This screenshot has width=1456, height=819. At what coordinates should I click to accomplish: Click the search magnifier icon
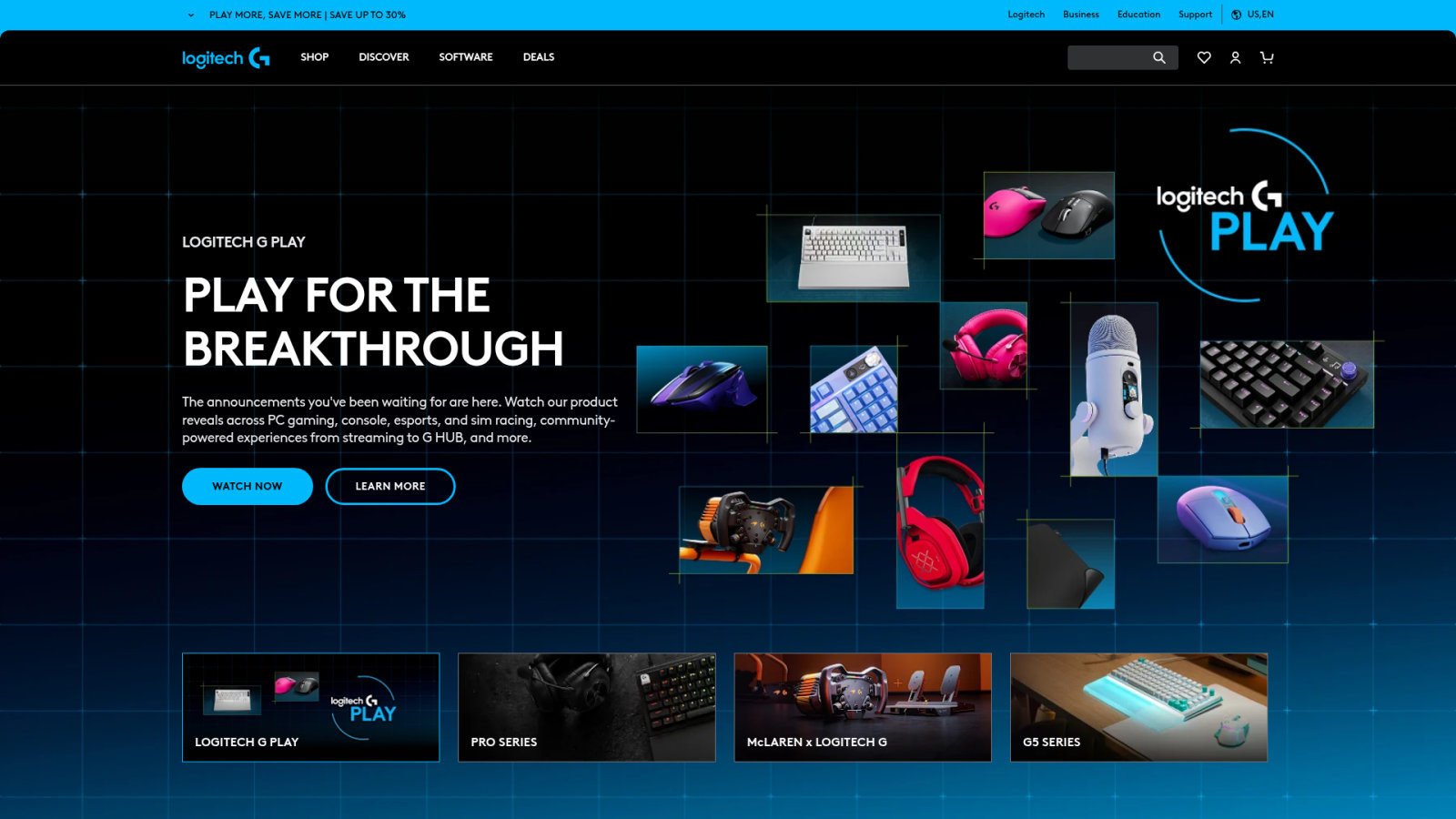(1158, 57)
